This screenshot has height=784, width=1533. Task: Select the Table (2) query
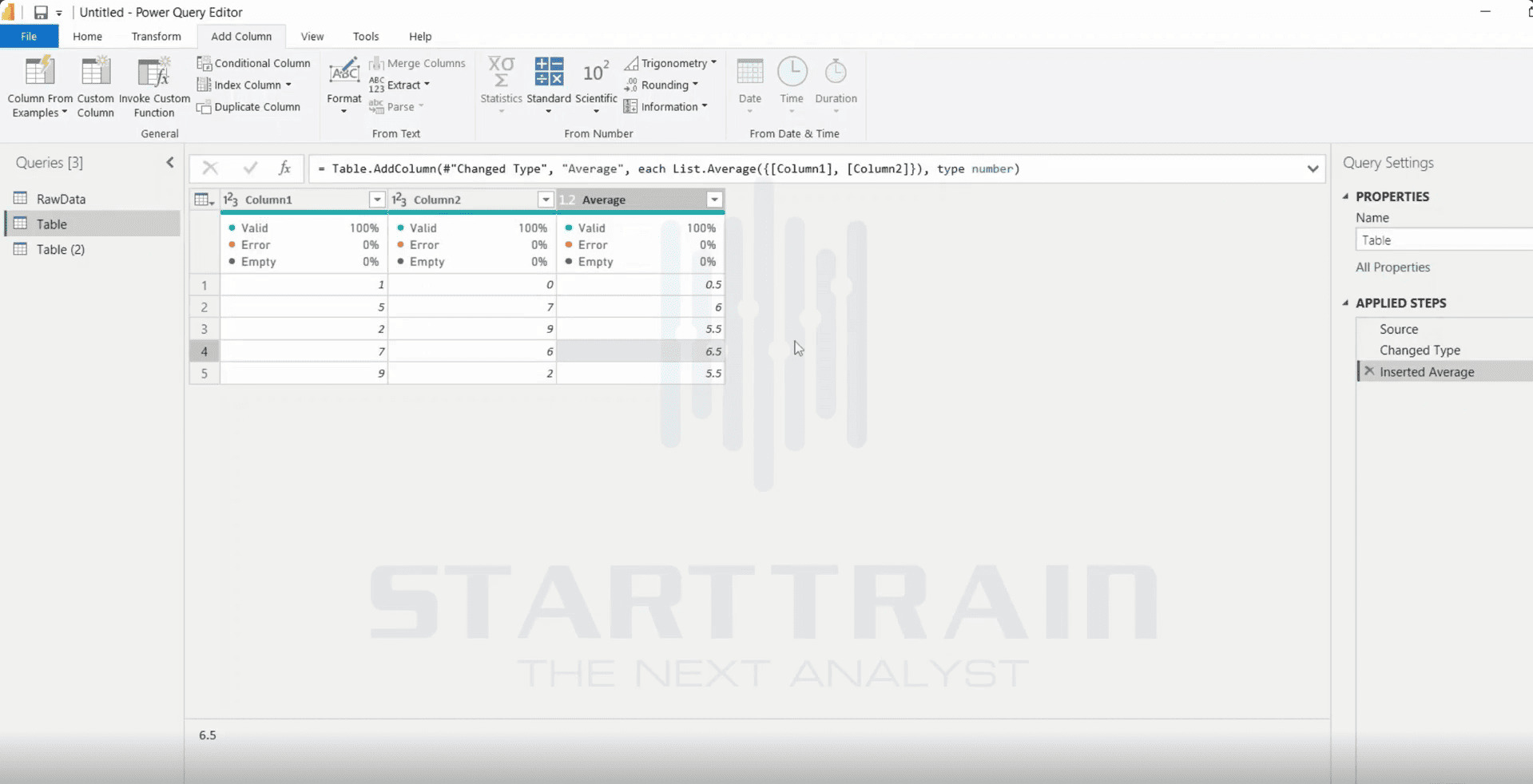coord(93,249)
